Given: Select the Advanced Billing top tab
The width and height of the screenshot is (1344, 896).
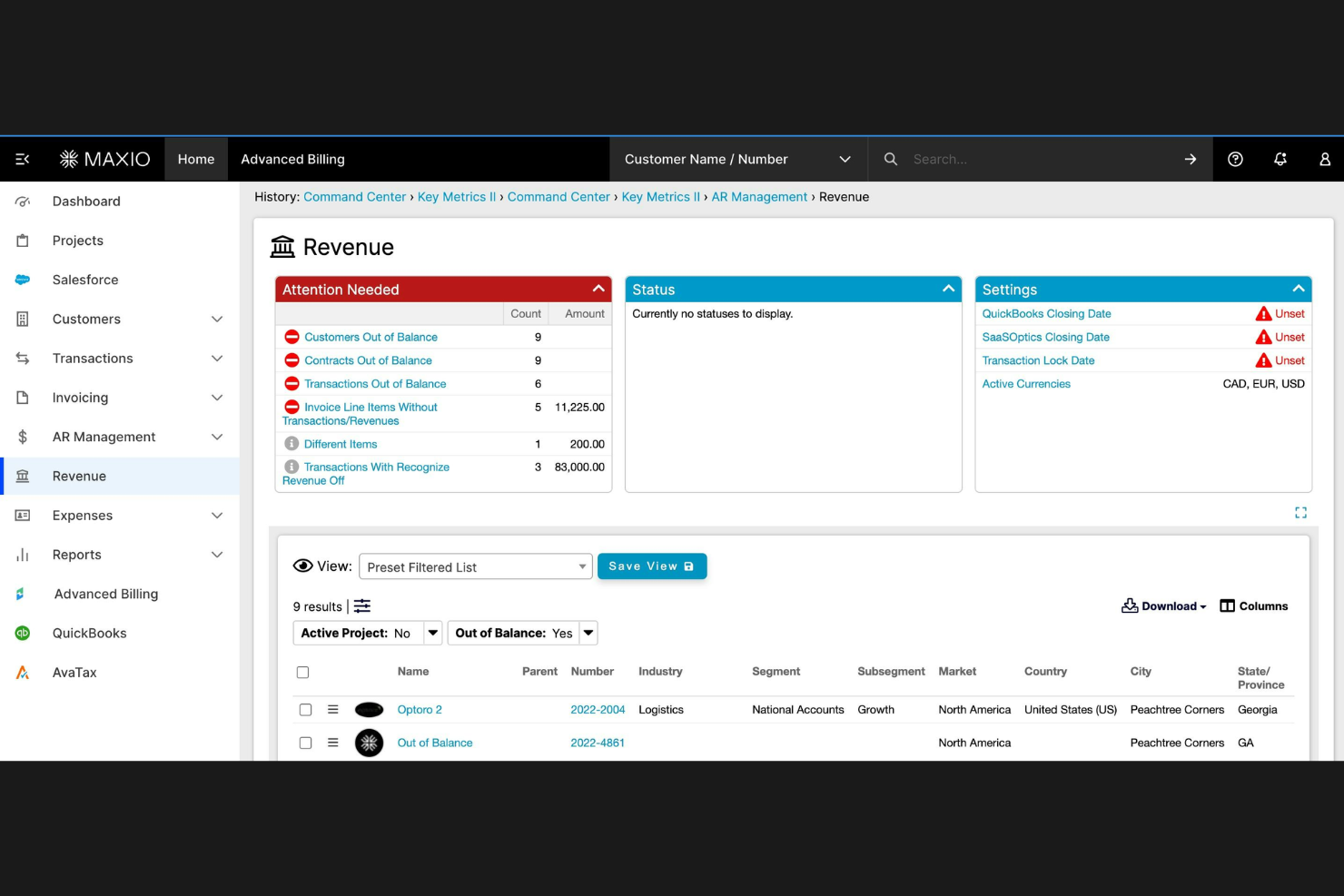Looking at the screenshot, I should 292,159.
